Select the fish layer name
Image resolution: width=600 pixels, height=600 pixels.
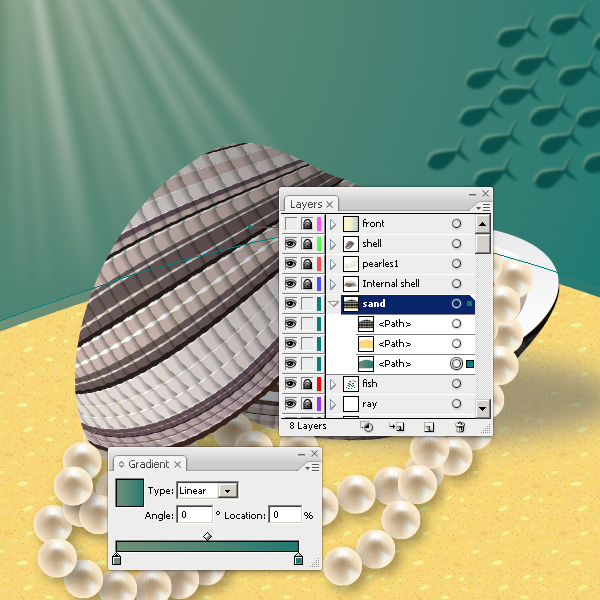pyautogui.click(x=370, y=383)
